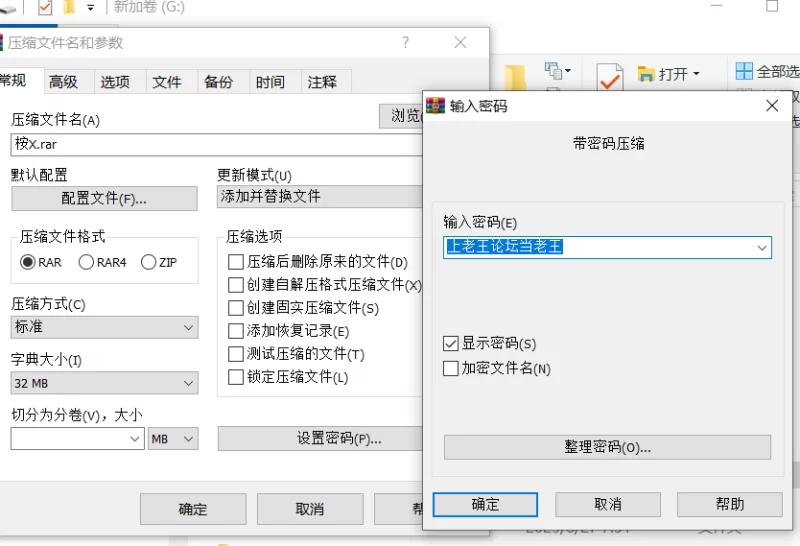The height and width of the screenshot is (546, 800).
Task: Click the Select all grid icon in Explorer
Action: [x=744, y=71]
